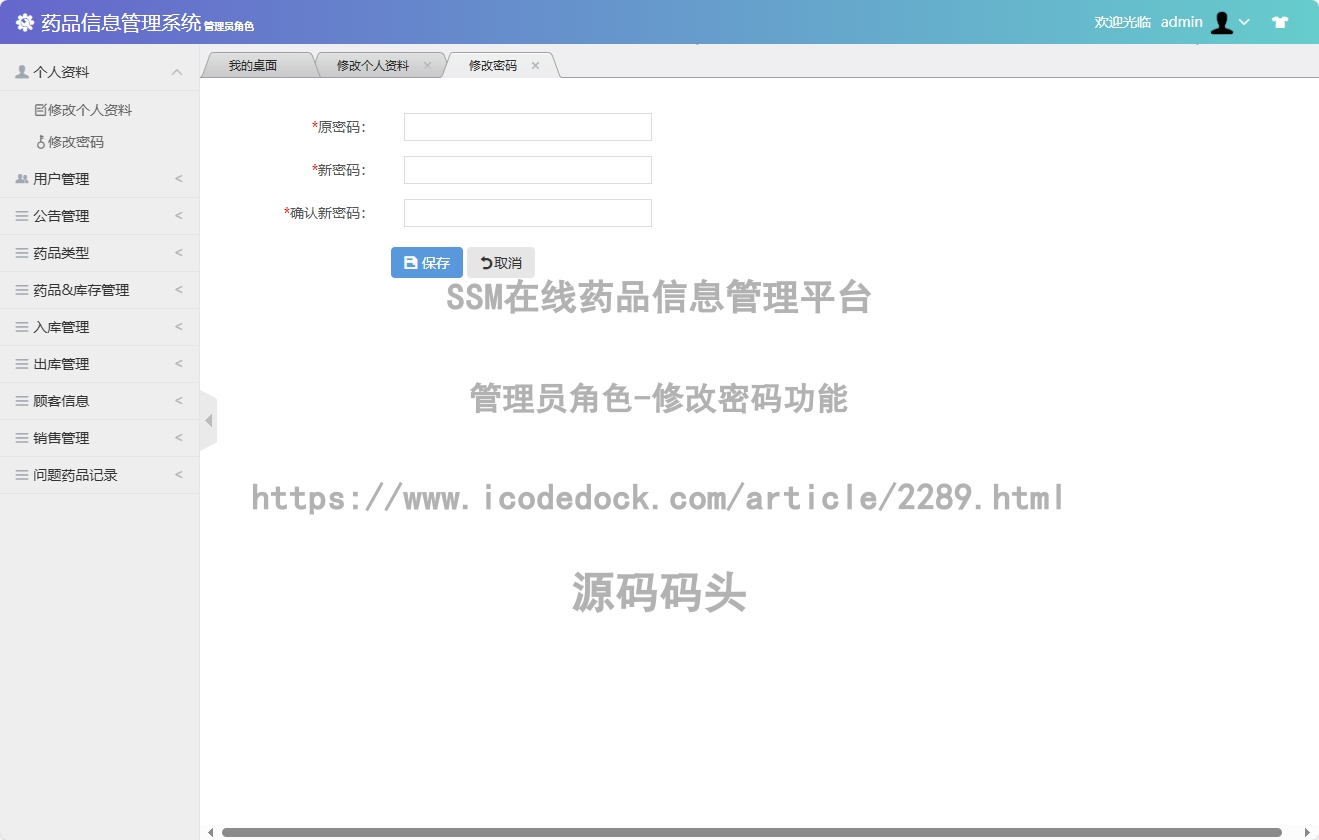
Task: Click the 公告管理 list icon
Action: click(22, 216)
